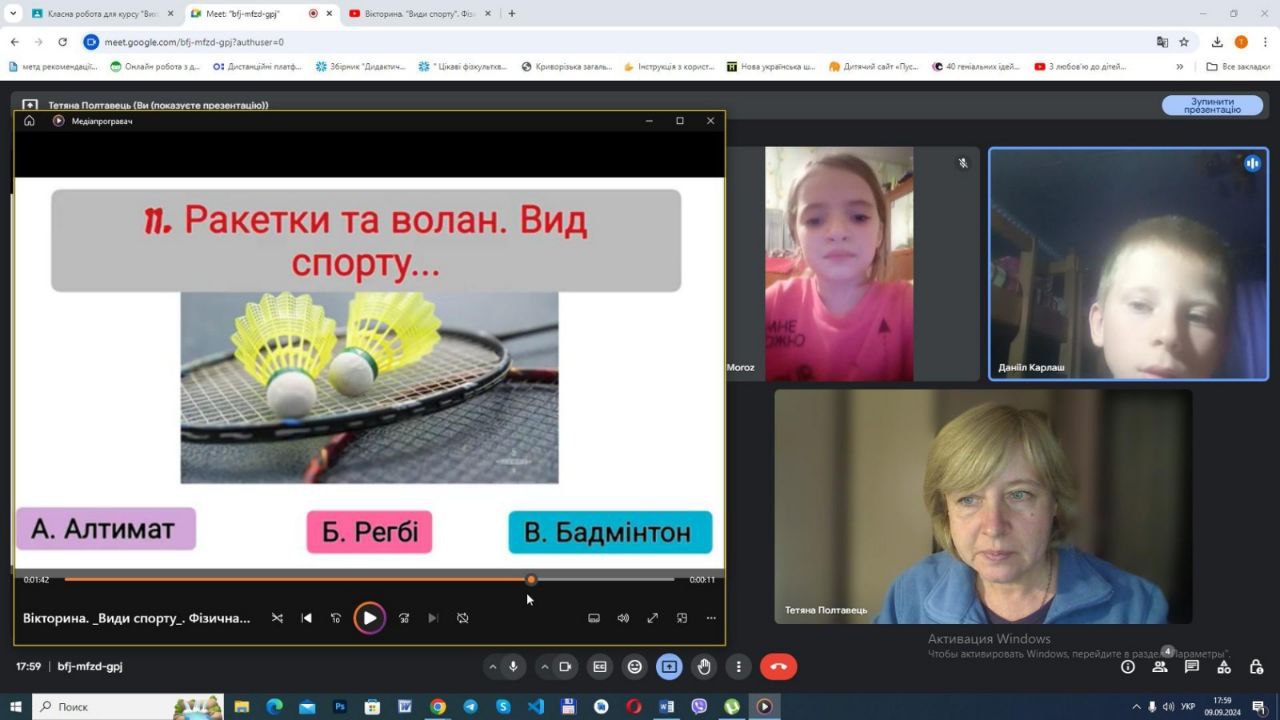
Task: Show the participants list
Action: pyautogui.click(x=1160, y=667)
